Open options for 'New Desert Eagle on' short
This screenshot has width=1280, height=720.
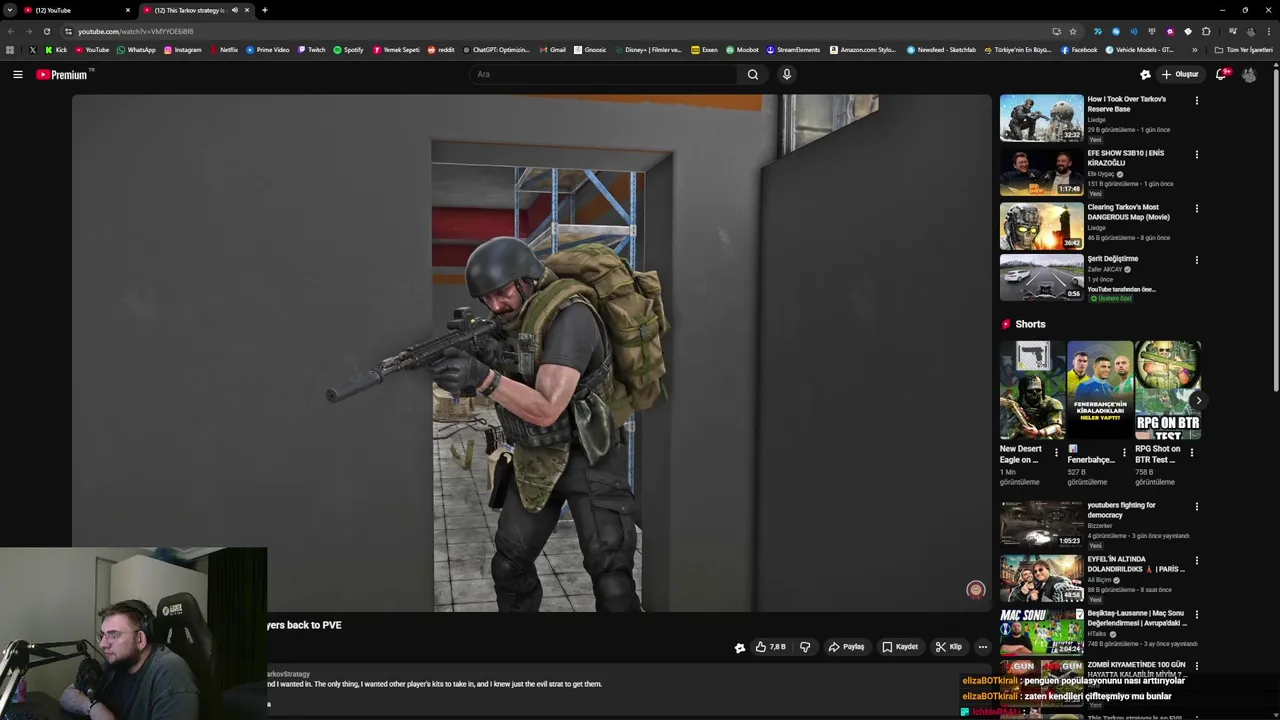tap(1056, 453)
